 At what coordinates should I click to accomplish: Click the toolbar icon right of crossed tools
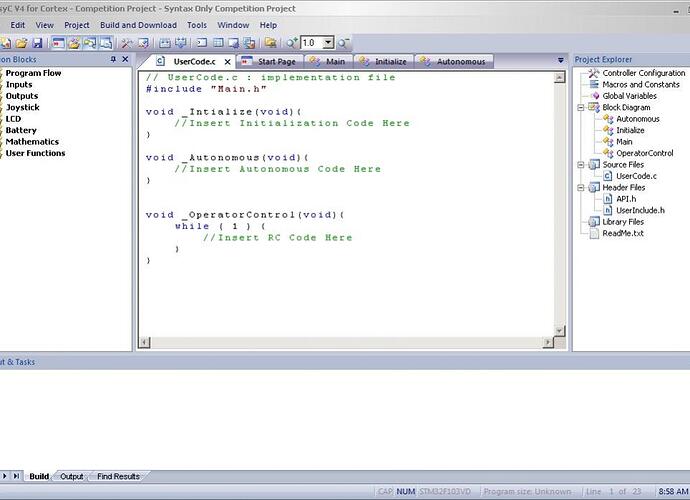(143, 43)
